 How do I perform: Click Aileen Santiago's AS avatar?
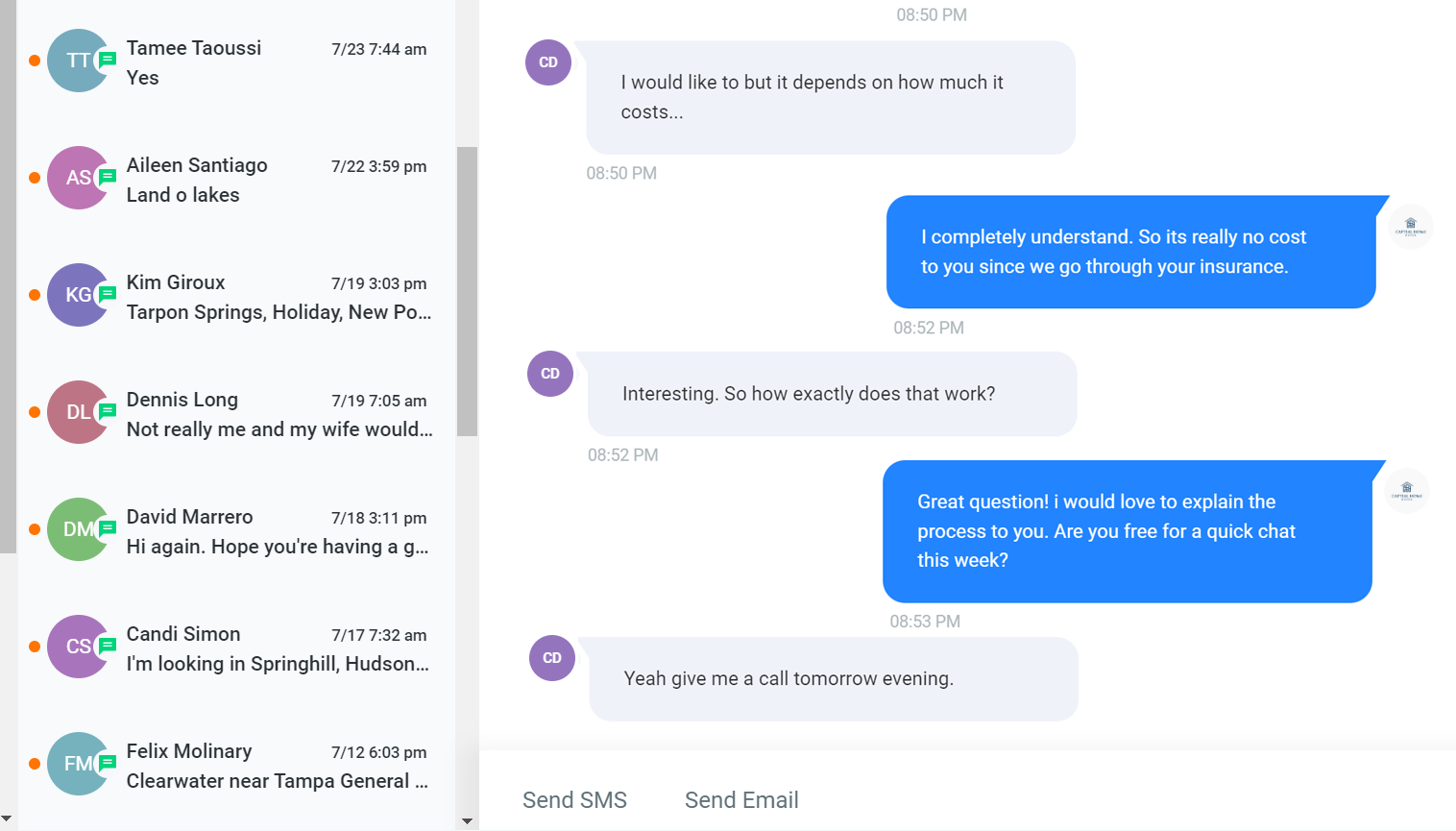(79, 178)
